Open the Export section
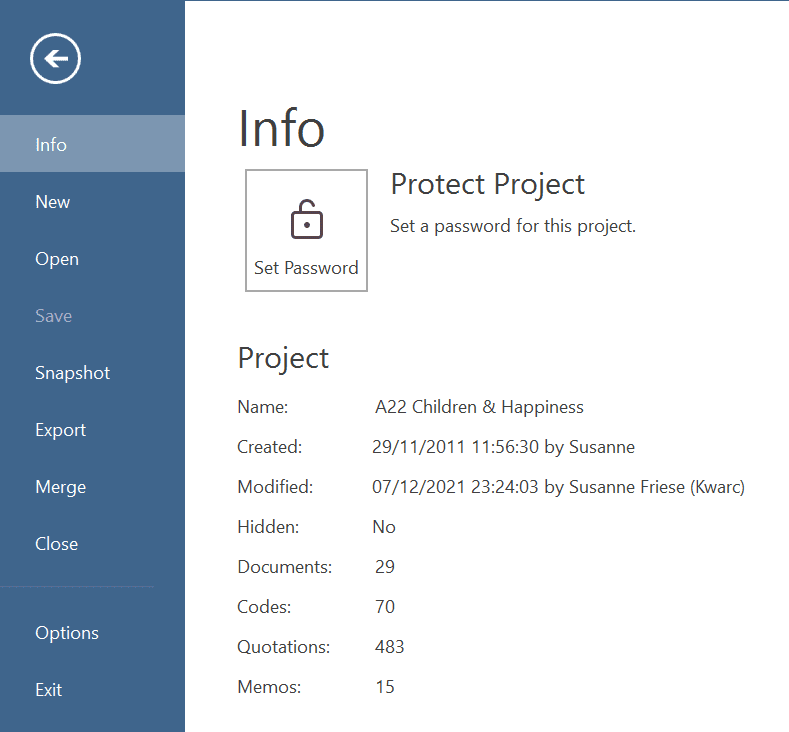Screen dimensions: 789x732 pos(92,430)
